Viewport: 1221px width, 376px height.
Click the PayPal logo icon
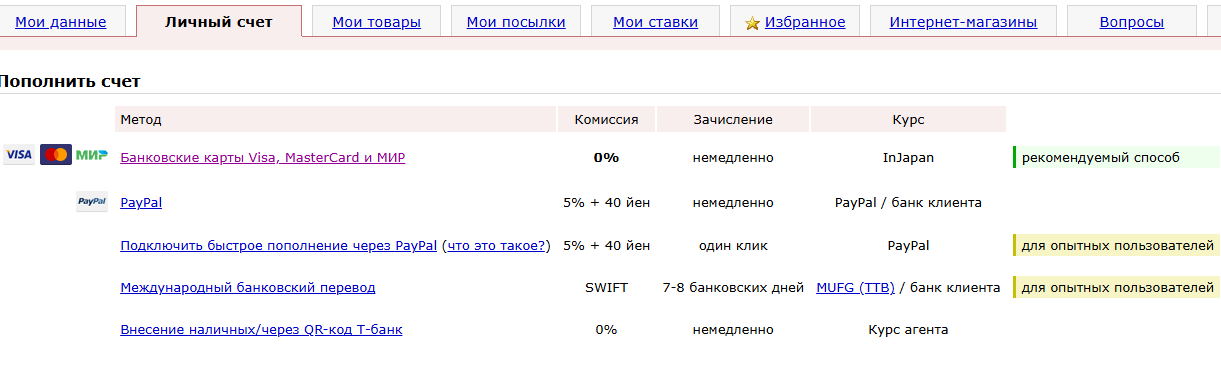coord(92,202)
